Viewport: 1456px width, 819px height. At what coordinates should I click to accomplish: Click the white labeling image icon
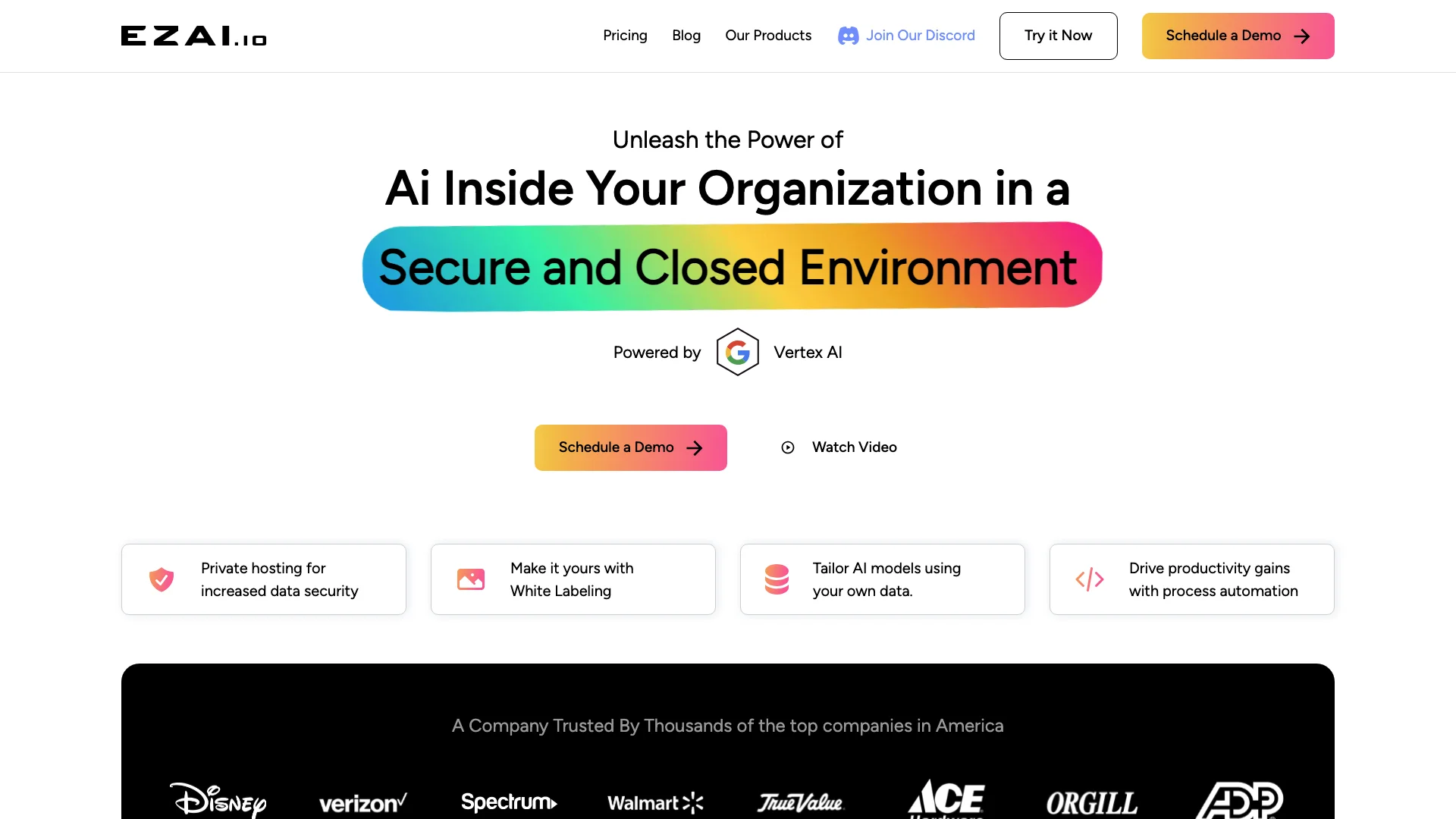(470, 580)
